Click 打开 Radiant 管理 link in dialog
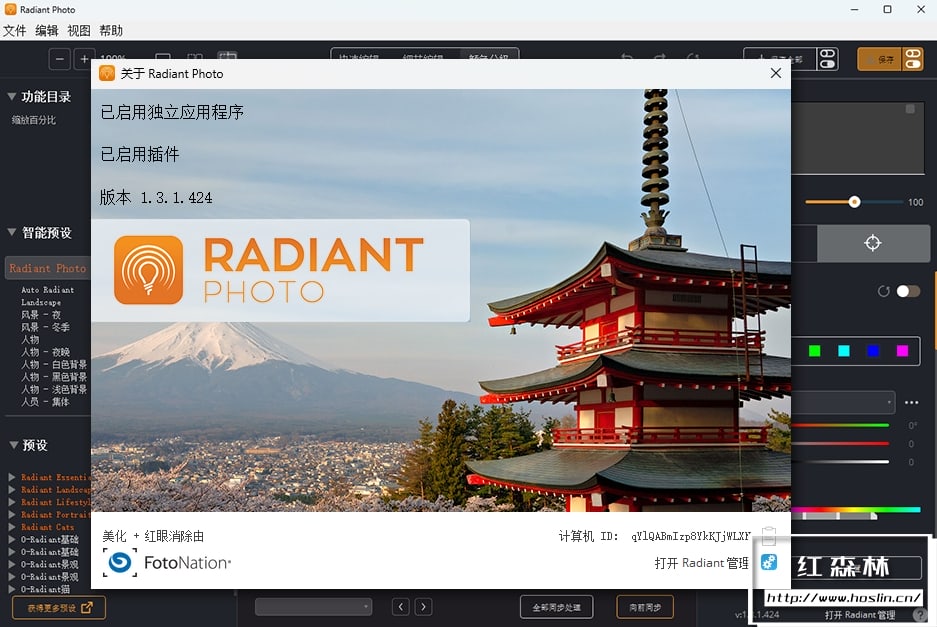This screenshot has width=937, height=627. tap(702, 563)
